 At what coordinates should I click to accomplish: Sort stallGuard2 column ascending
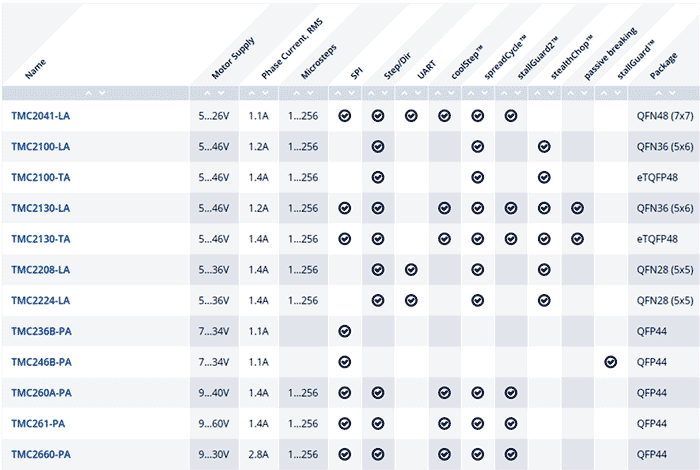point(504,93)
